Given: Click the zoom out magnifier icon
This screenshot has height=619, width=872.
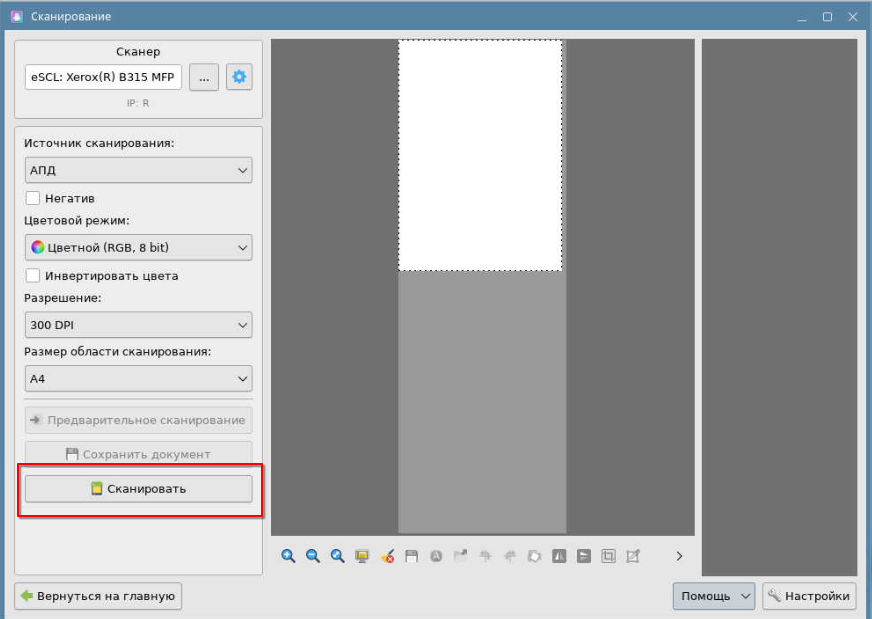Looking at the screenshot, I should (313, 556).
